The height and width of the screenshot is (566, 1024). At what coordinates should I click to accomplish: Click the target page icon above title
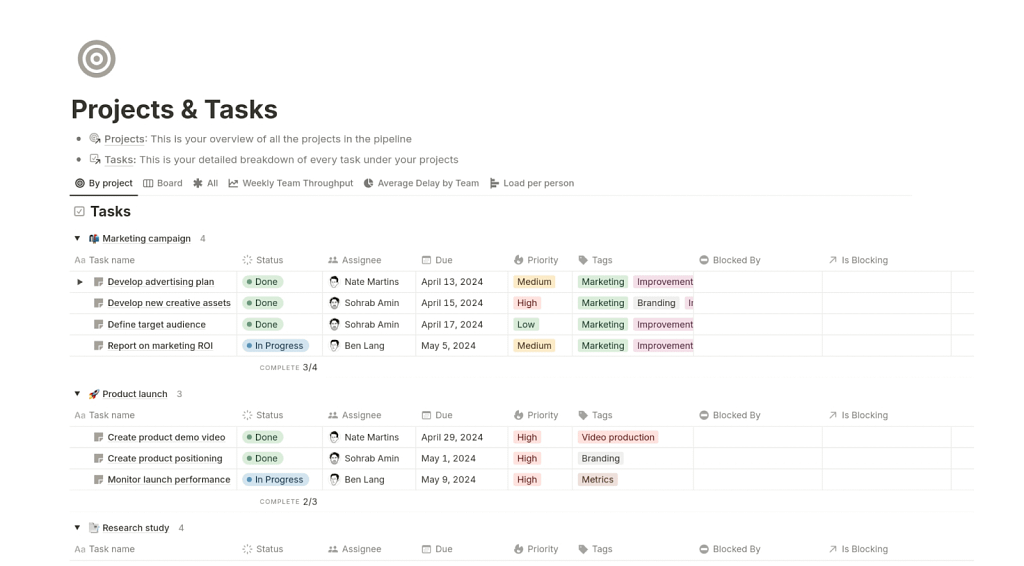(x=97, y=59)
